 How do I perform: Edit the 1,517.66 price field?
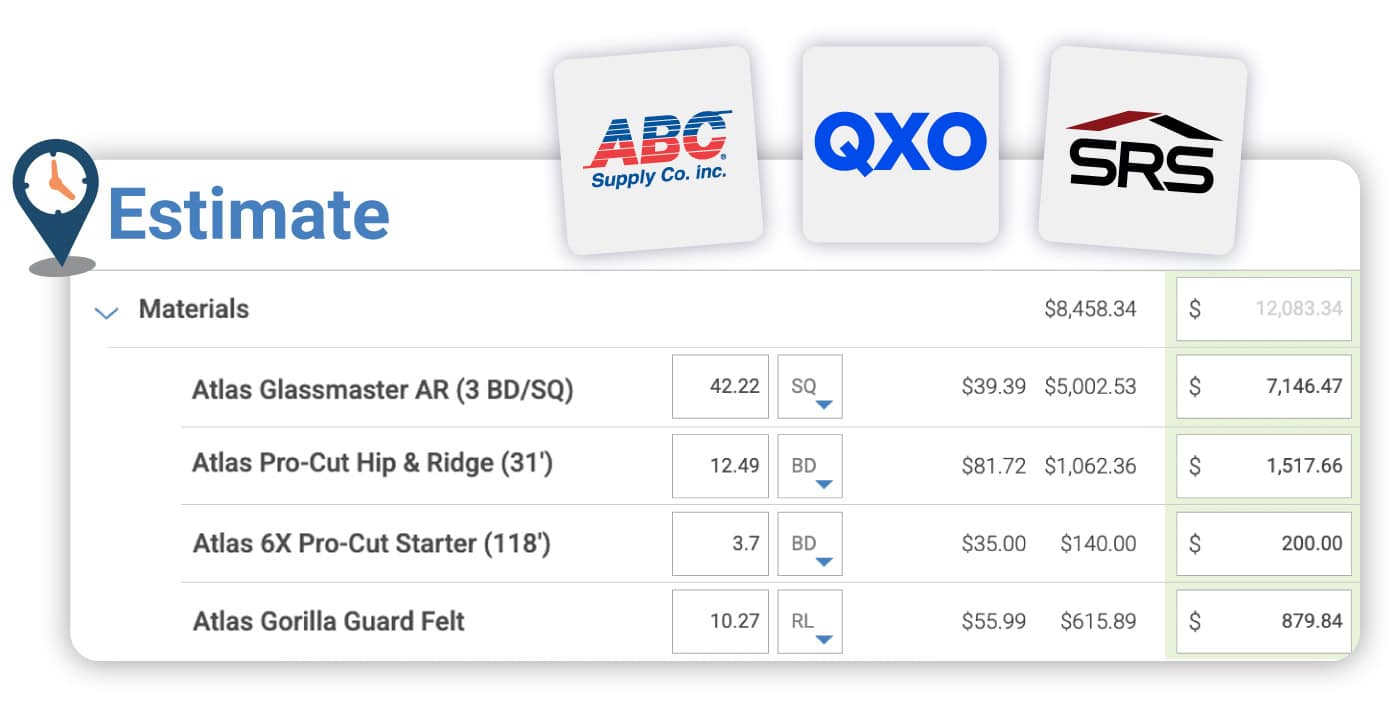tap(1263, 466)
